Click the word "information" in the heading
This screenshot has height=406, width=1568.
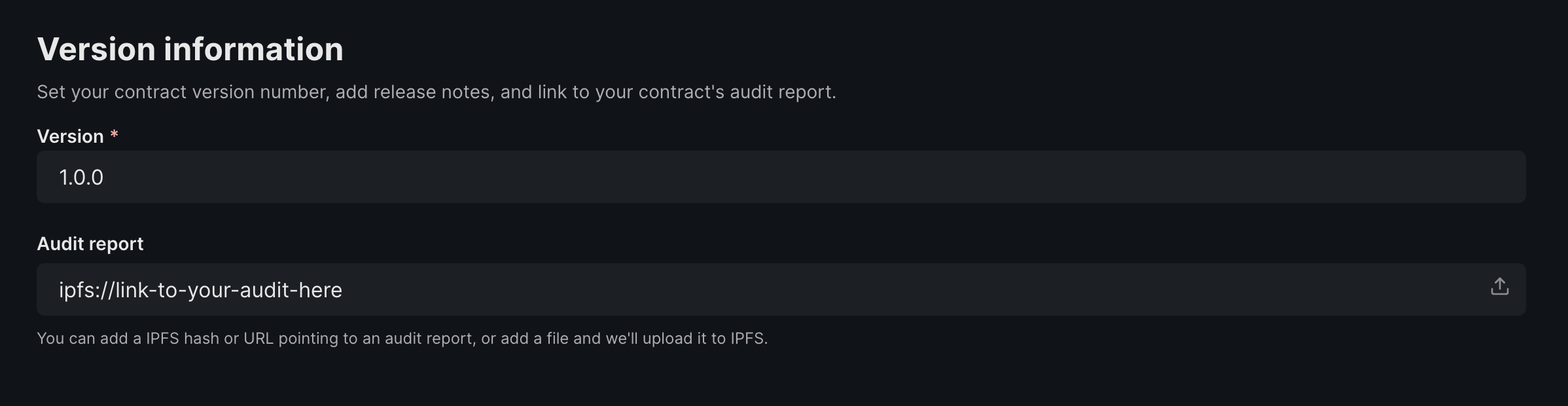click(253, 49)
